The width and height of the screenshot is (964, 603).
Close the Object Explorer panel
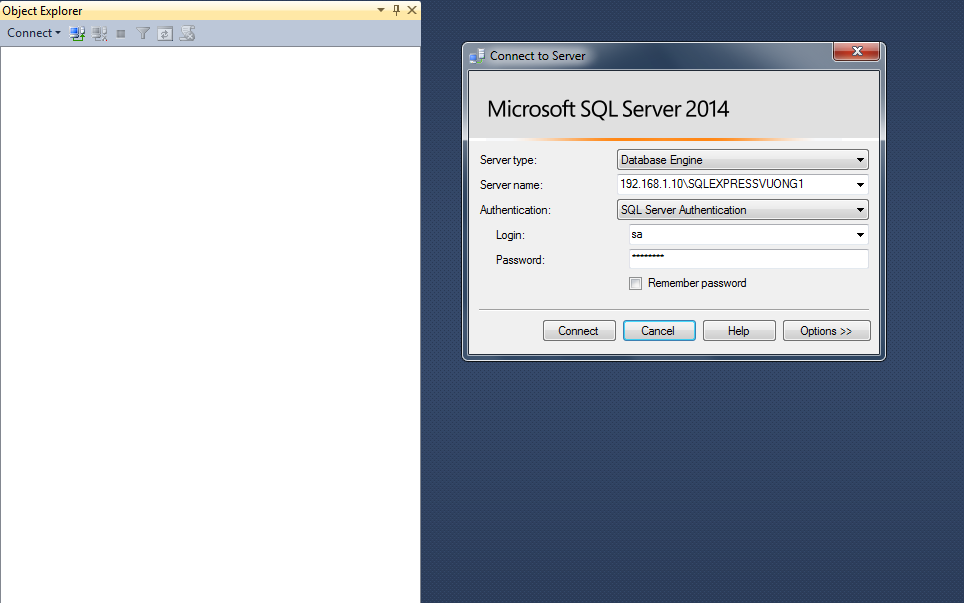412,10
